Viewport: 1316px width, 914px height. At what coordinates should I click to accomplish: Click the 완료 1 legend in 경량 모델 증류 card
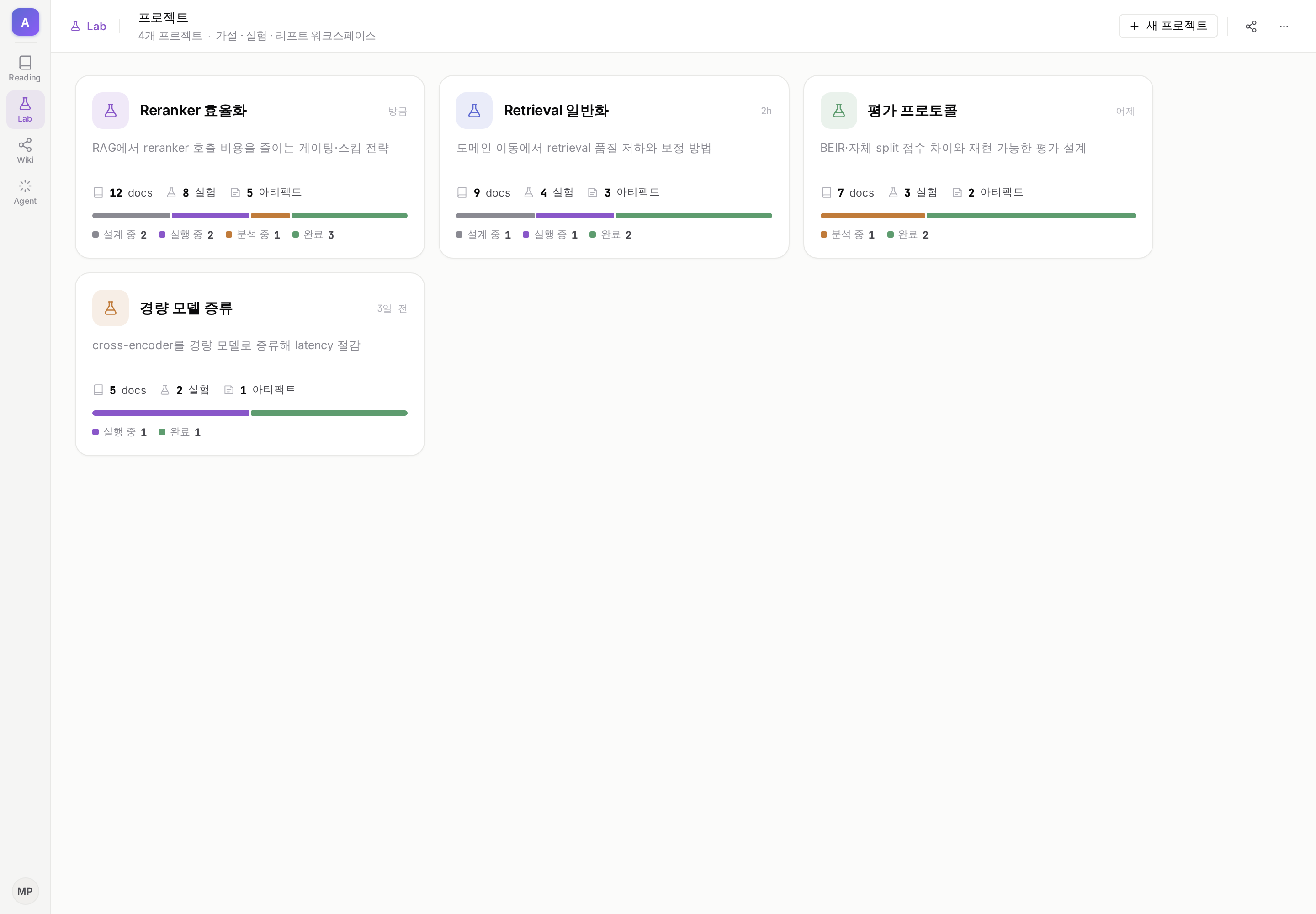[x=180, y=432]
